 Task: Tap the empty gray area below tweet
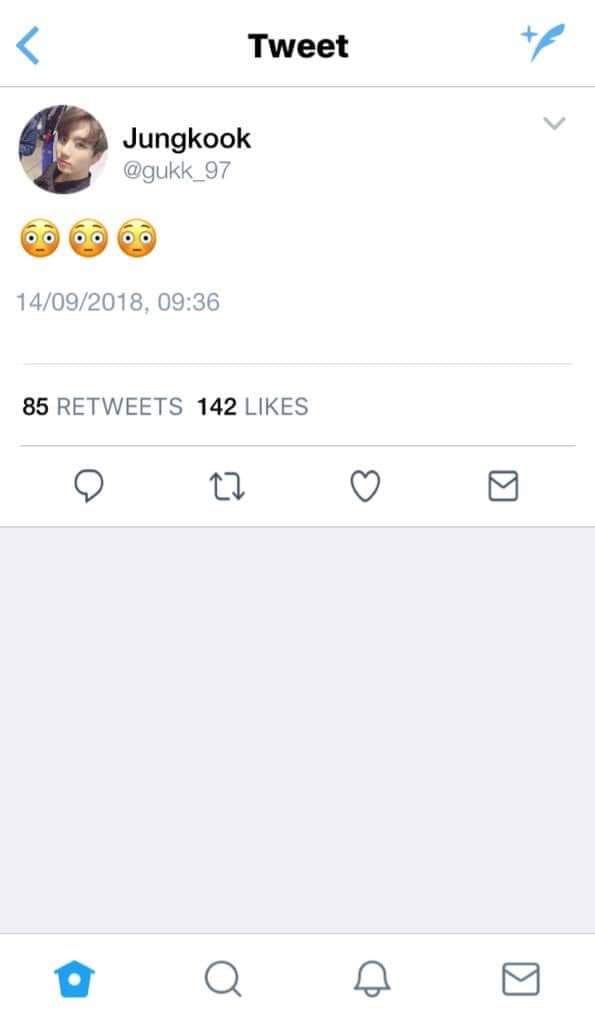[297, 730]
